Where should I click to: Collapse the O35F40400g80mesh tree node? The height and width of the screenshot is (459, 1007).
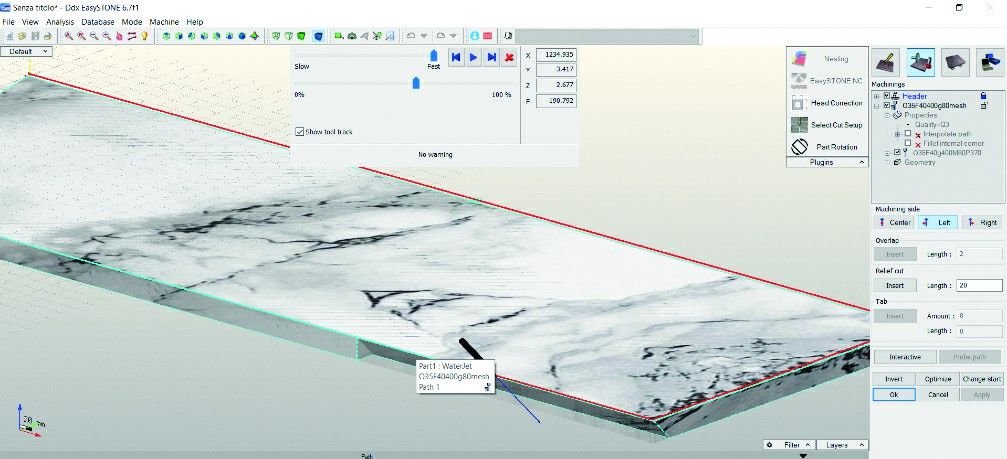[x=876, y=106]
